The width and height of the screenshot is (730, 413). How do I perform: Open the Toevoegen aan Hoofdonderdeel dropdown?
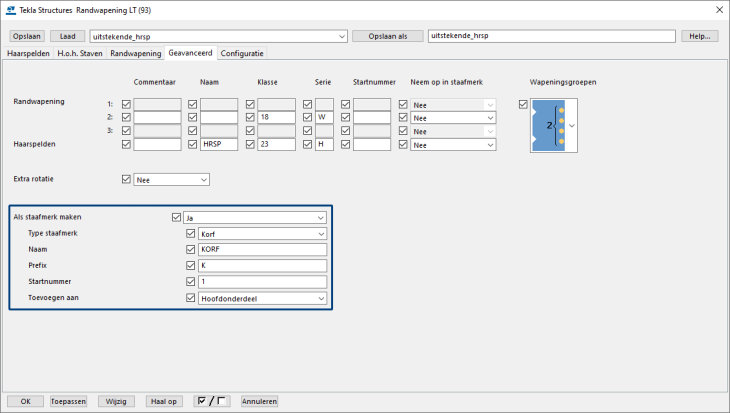262,298
